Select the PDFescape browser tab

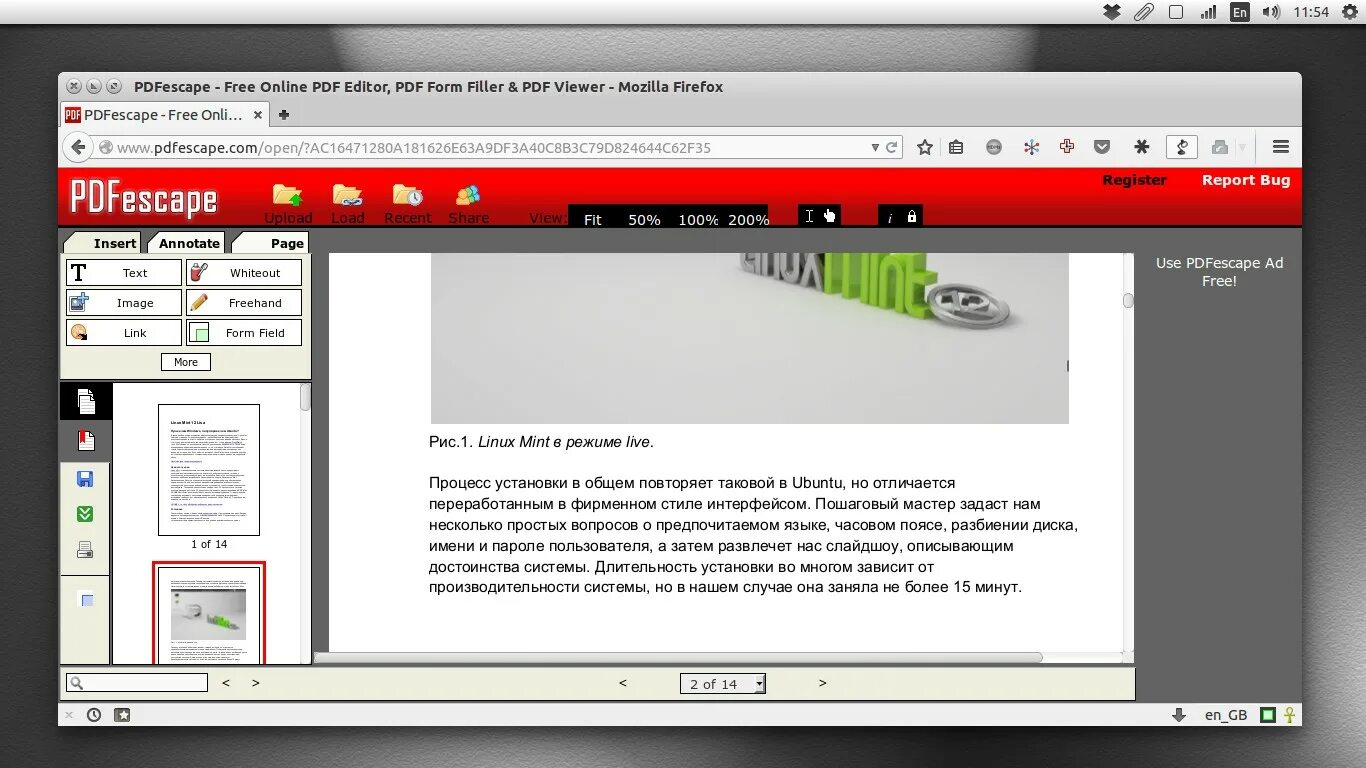pos(165,115)
